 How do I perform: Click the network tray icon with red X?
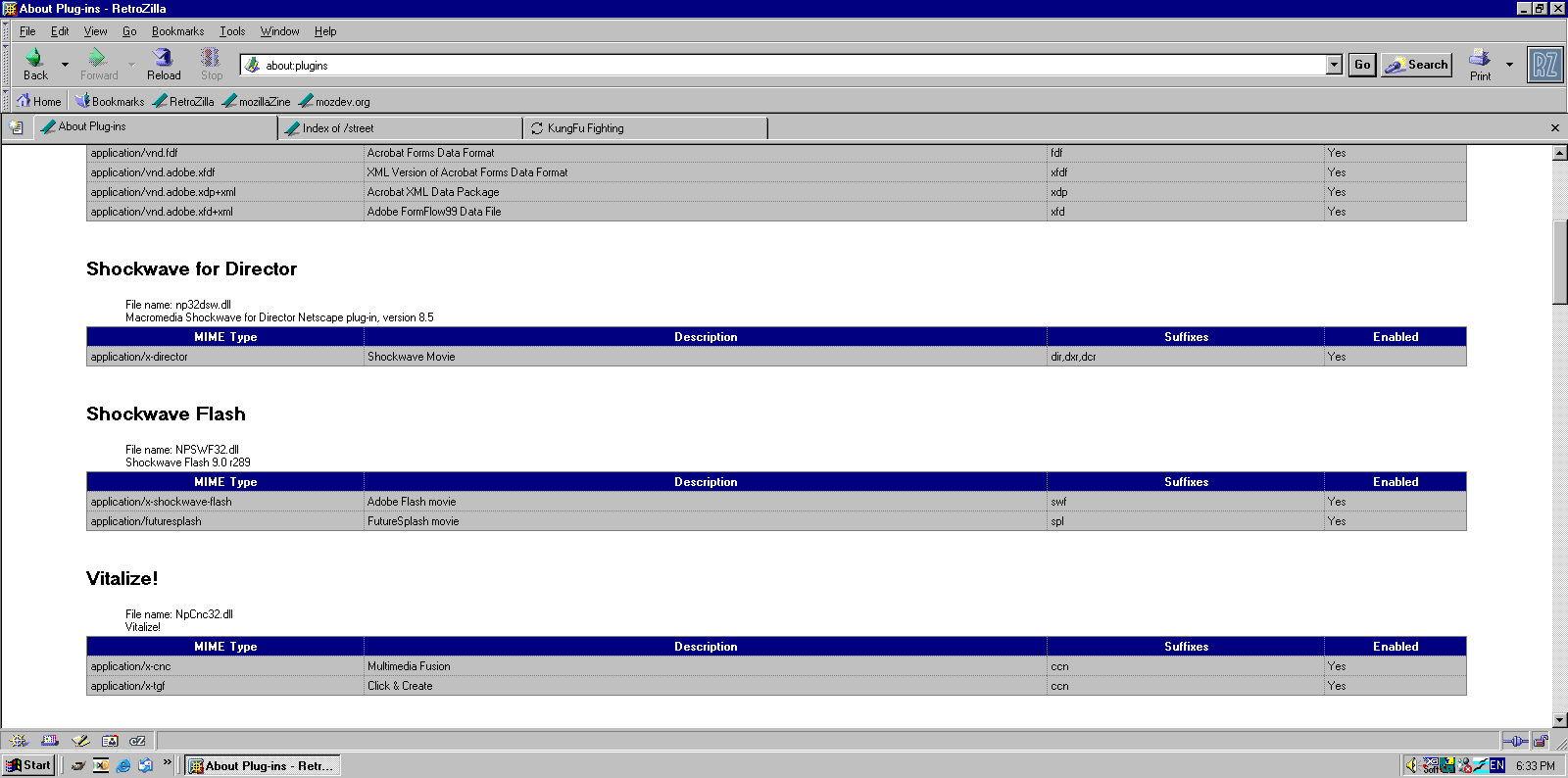[x=1464, y=765]
